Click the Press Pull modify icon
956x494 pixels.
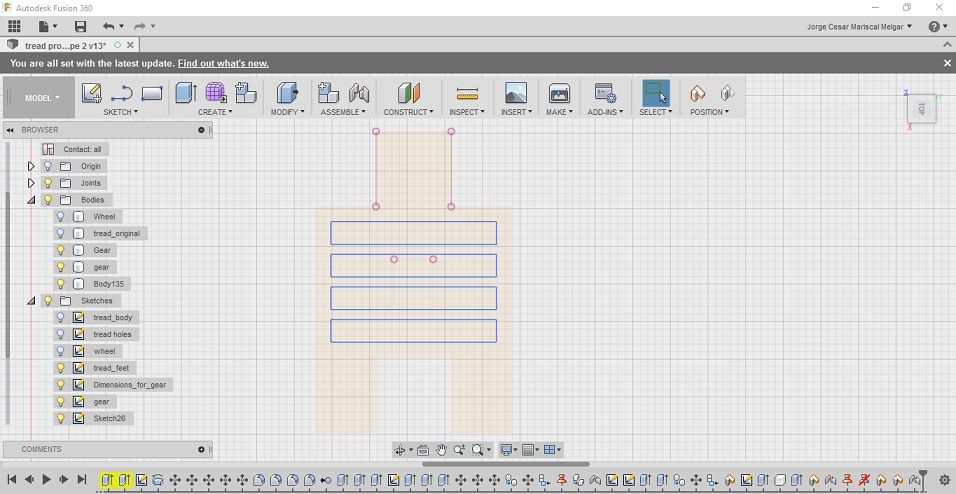click(x=287, y=93)
